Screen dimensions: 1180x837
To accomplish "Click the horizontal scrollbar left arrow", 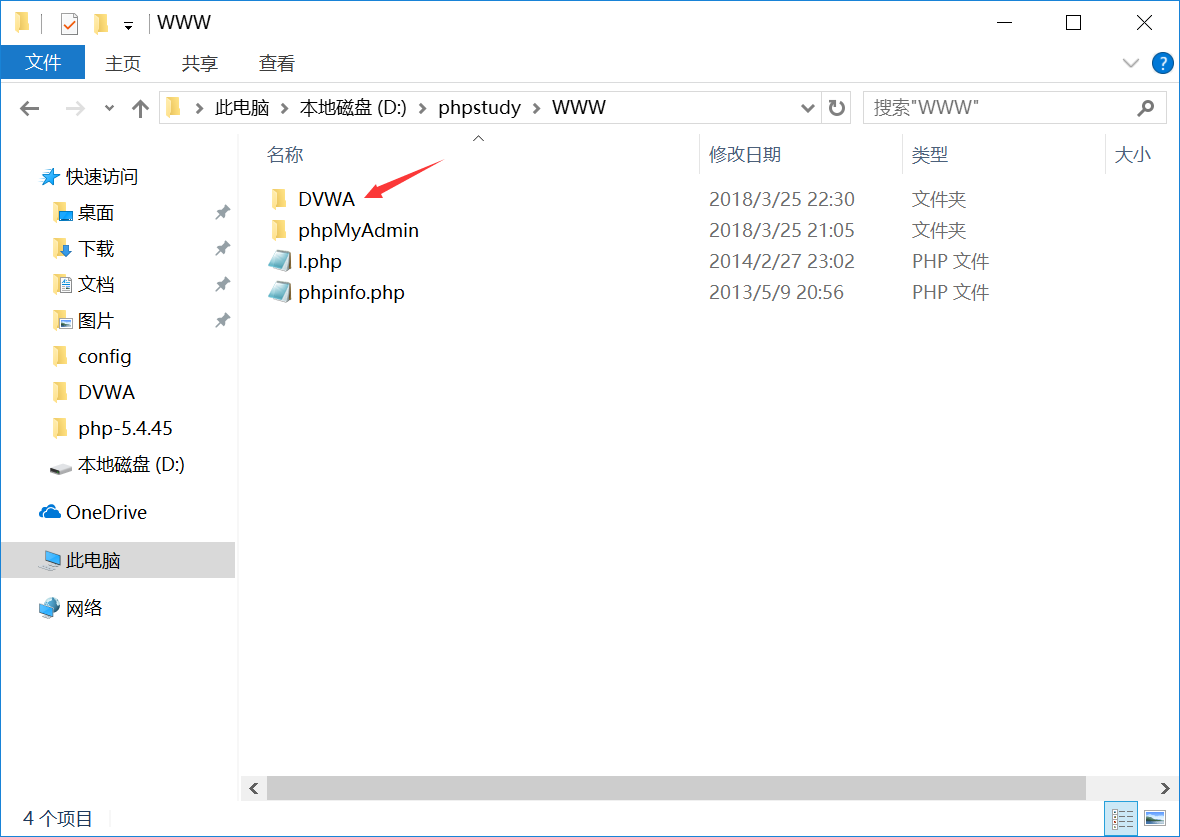I will 254,788.
